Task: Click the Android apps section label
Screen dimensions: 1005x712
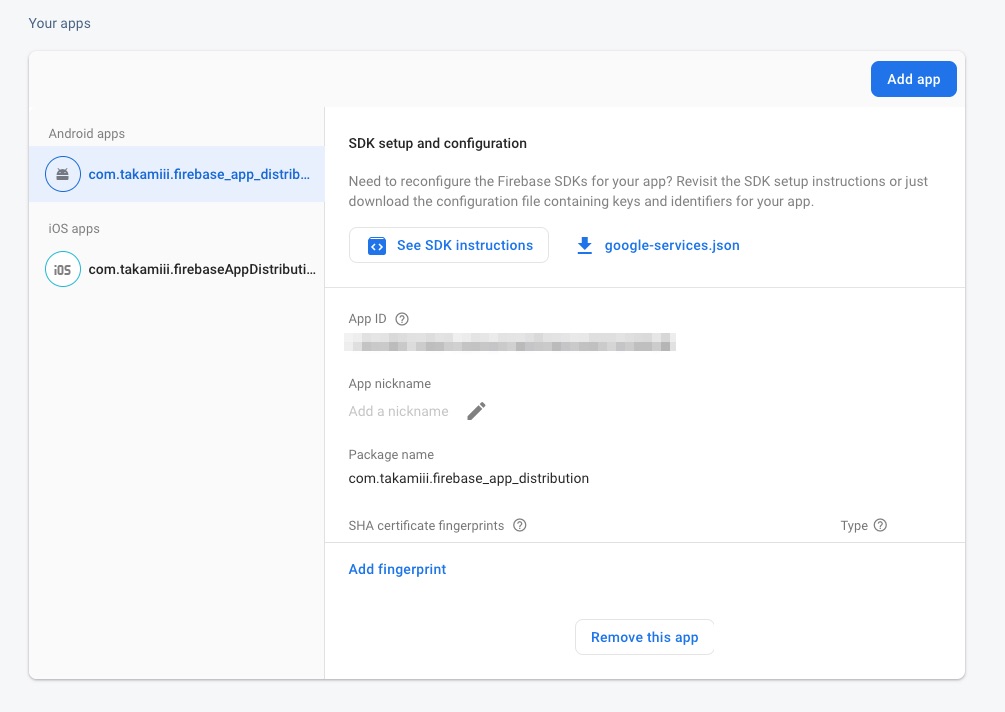Action: click(87, 134)
